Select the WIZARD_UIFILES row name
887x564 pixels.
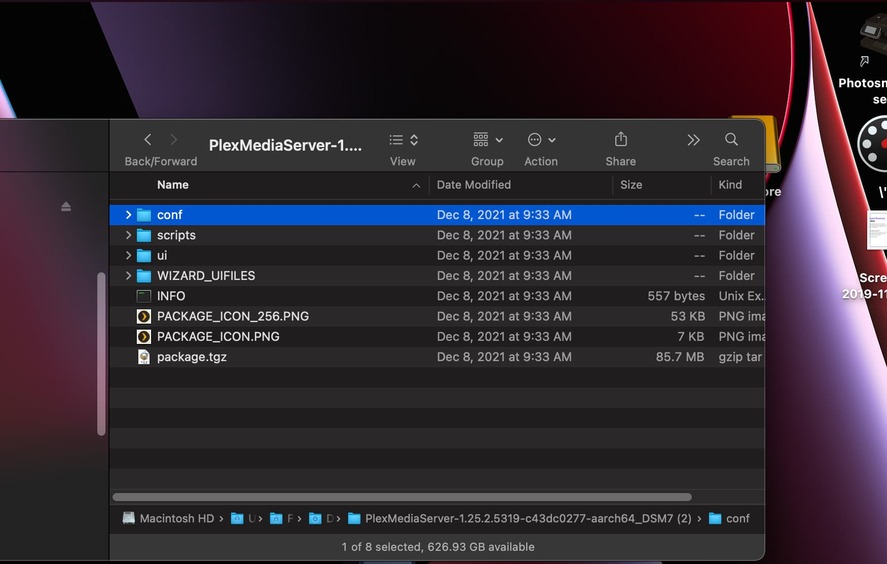tap(206, 276)
